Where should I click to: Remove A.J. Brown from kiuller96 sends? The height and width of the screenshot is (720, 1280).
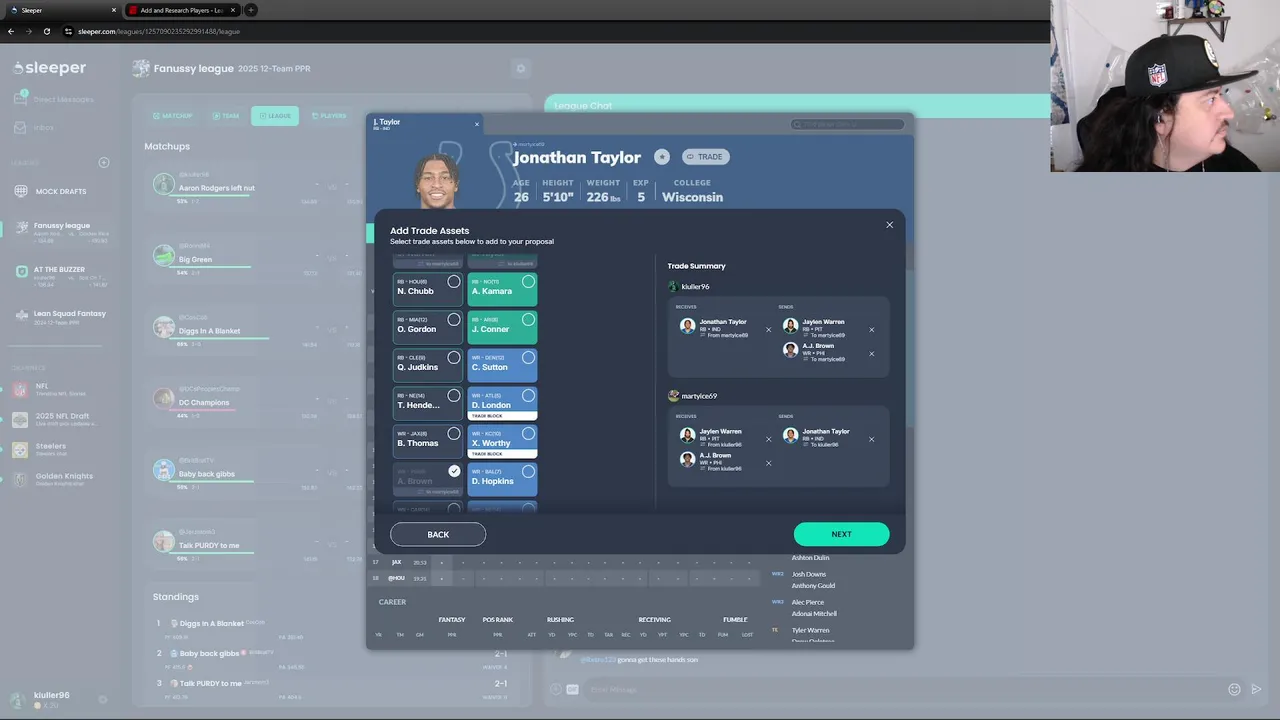coord(871,354)
